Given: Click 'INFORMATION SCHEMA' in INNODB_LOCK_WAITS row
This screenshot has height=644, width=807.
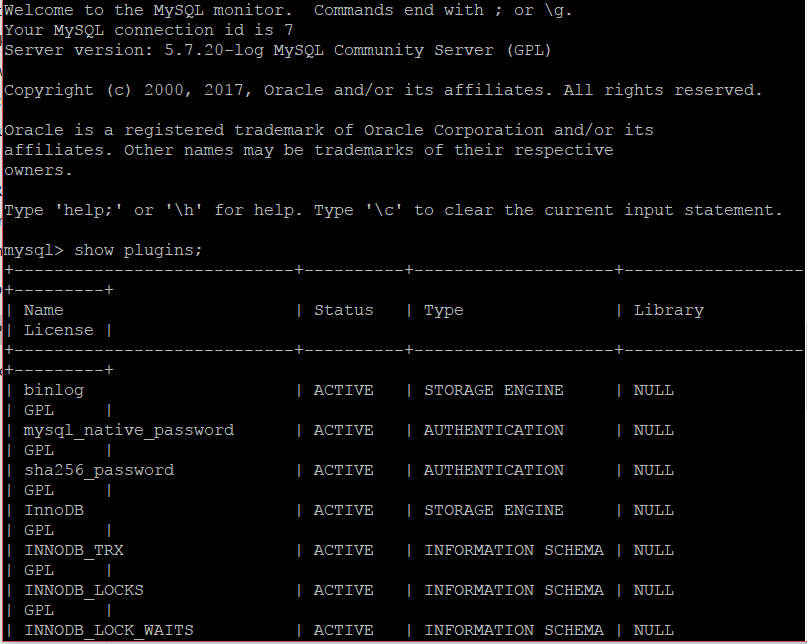Looking at the screenshot, I should pos(514,630).
